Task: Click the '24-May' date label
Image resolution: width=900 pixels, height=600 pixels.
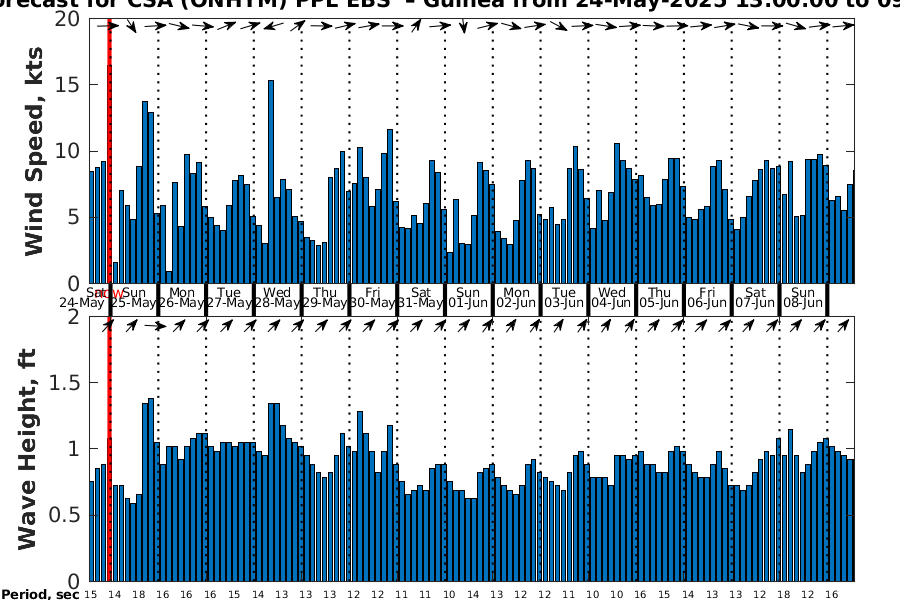Action: pos(82,303)
